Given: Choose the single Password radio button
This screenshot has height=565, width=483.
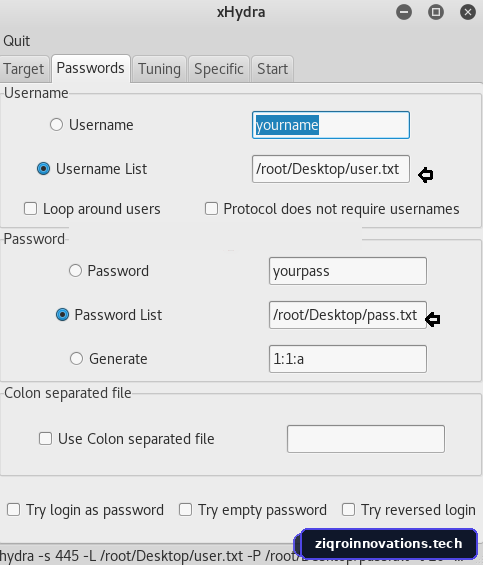Looking at the screenshot, I should click(x=75, y=271).
